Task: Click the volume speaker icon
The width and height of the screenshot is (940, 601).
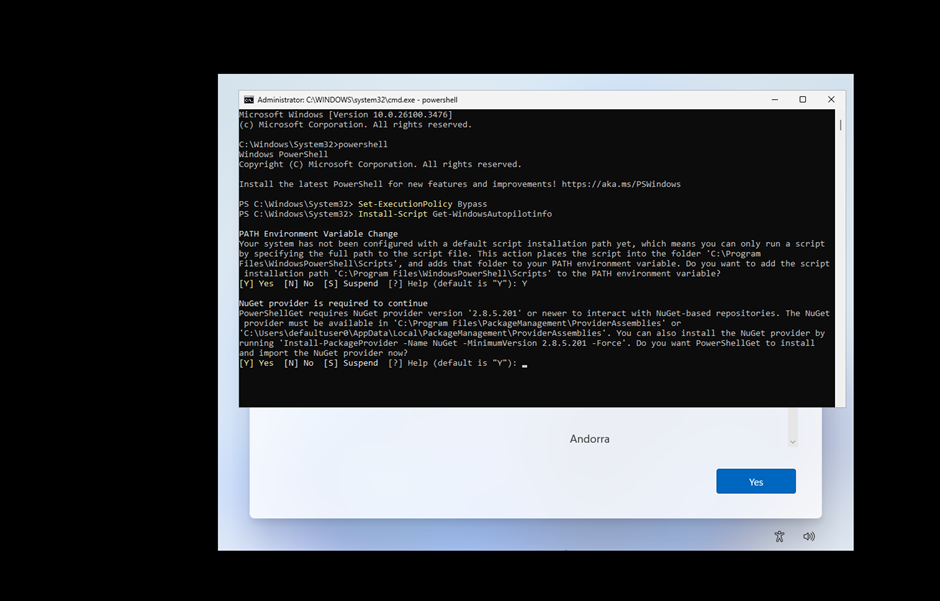Action: coord(808,536)
